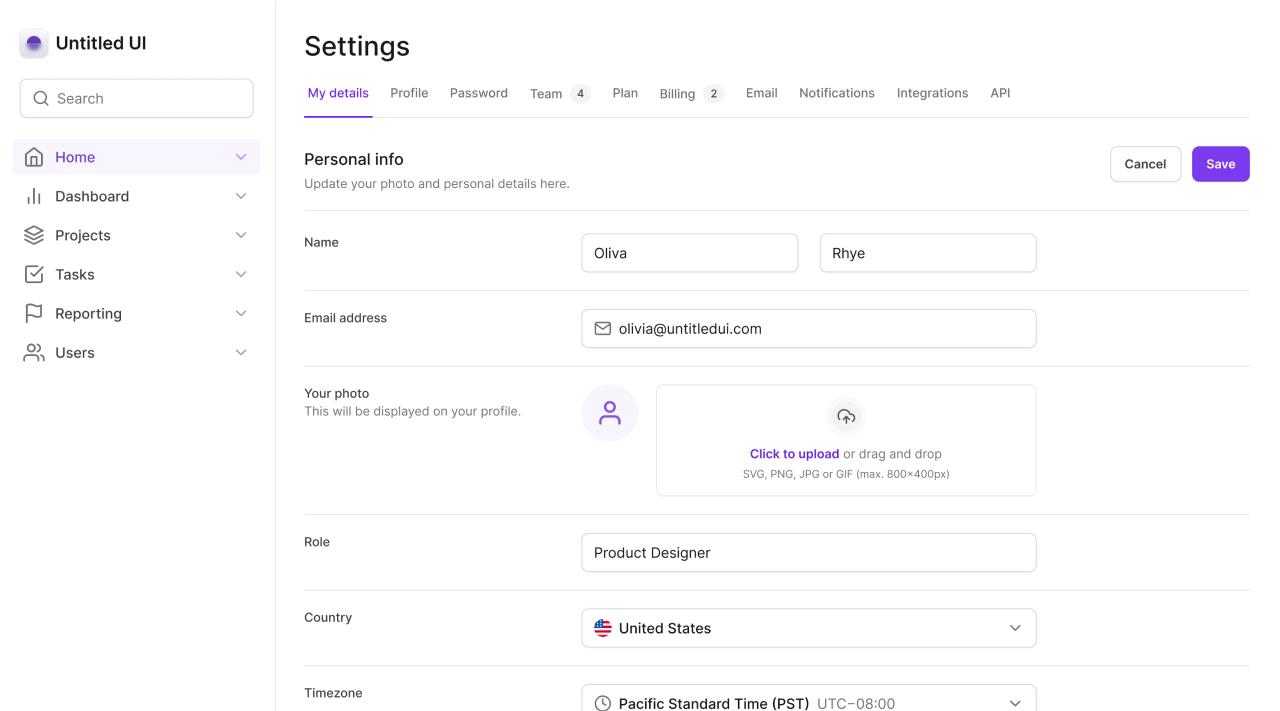Follow the Click to upload link
This screenshot has width=1280, height=711.
click(794, 454)
